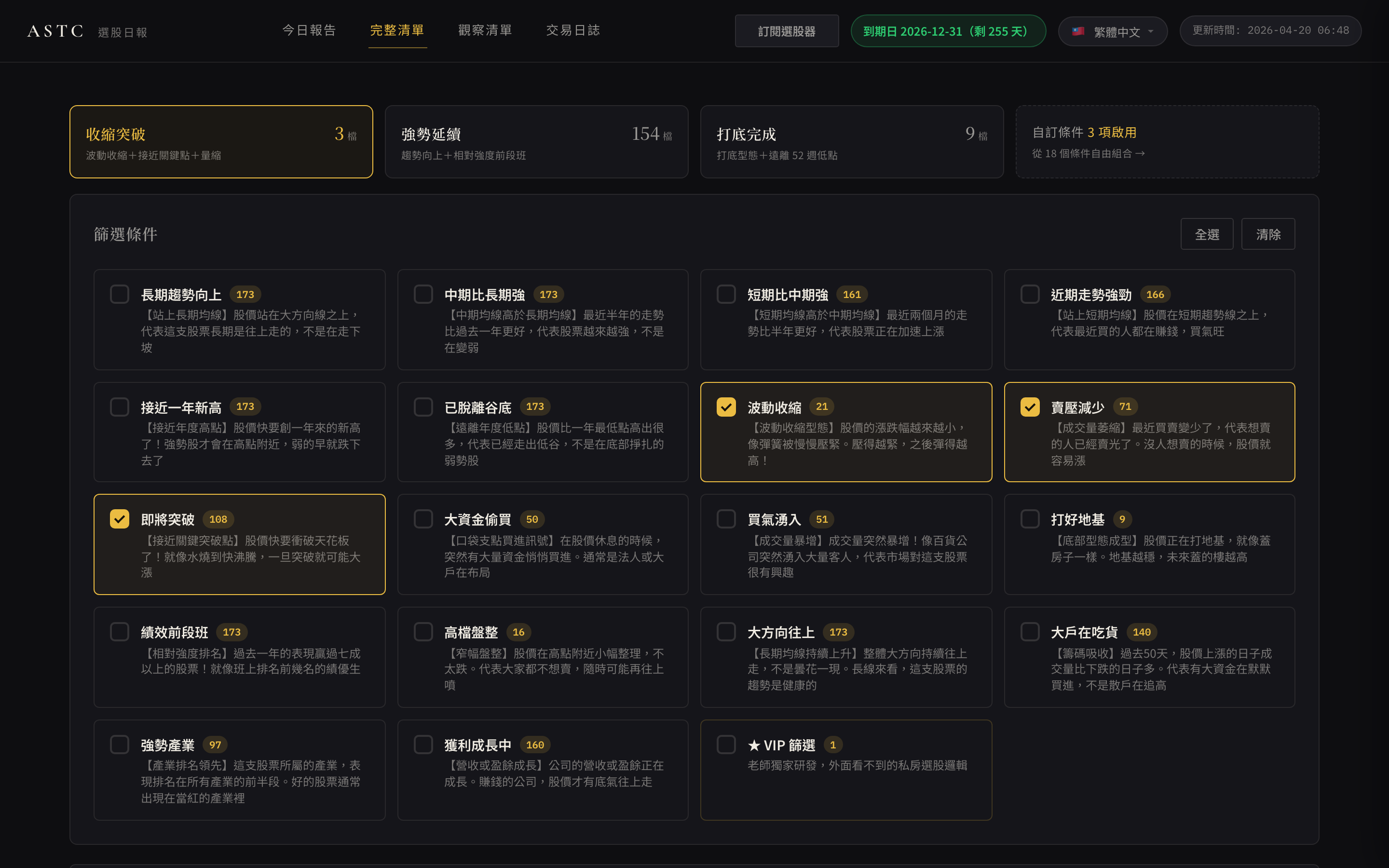Uncheck the 即將突破 checkbox

[x=120, y=519]
